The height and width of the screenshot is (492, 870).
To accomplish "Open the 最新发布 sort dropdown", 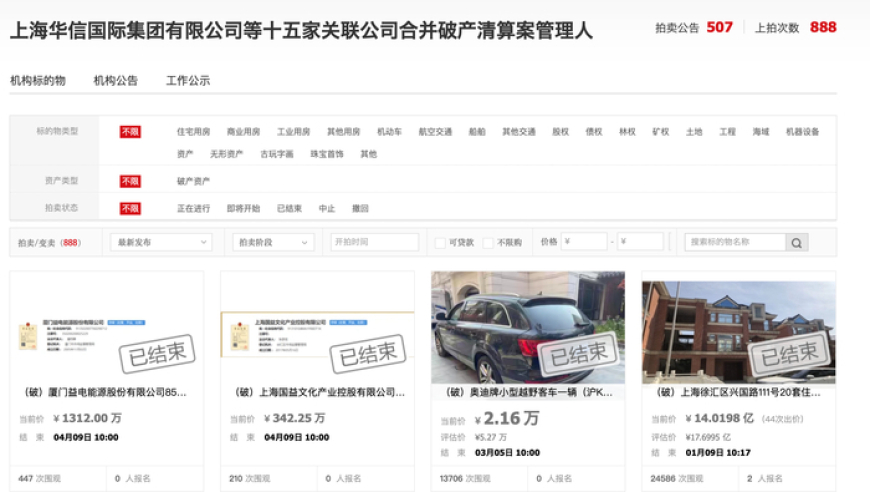I will pyautogui.click(x=161, y=242).
